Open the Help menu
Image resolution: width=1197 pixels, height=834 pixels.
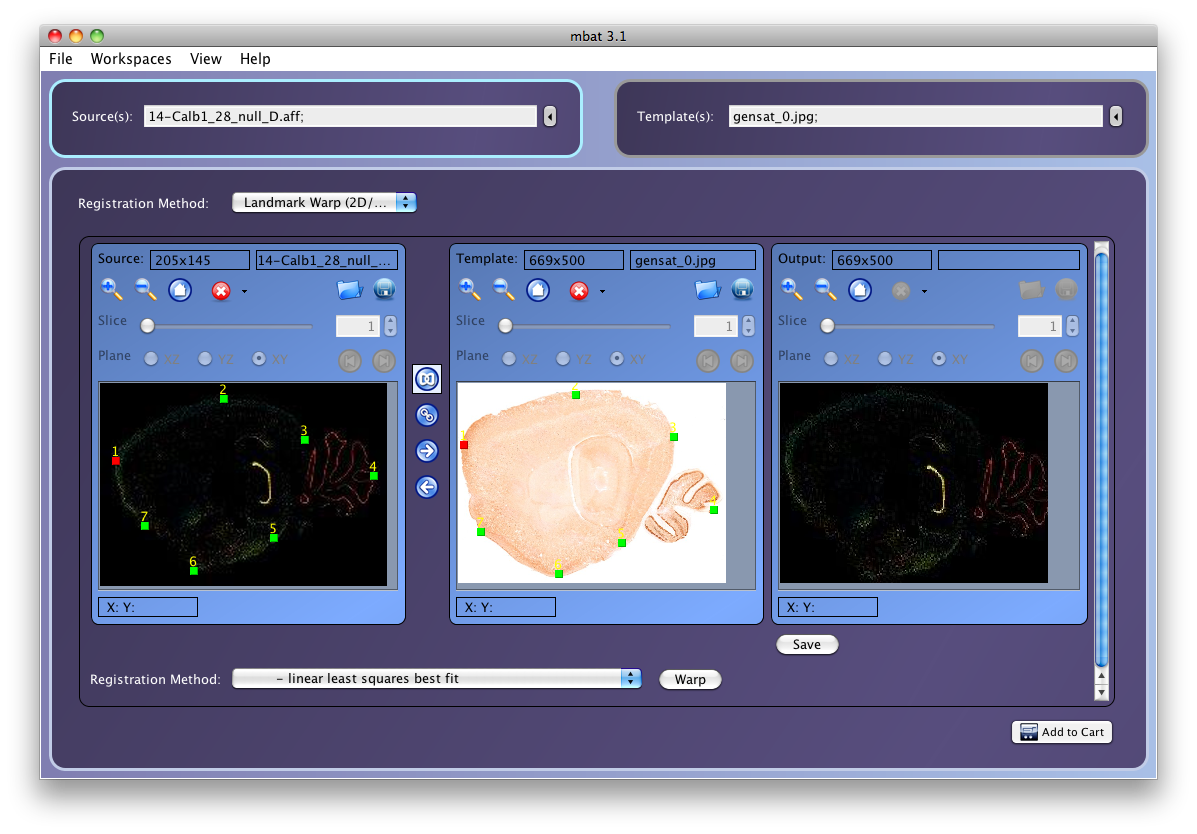click(x=255, y=59)
